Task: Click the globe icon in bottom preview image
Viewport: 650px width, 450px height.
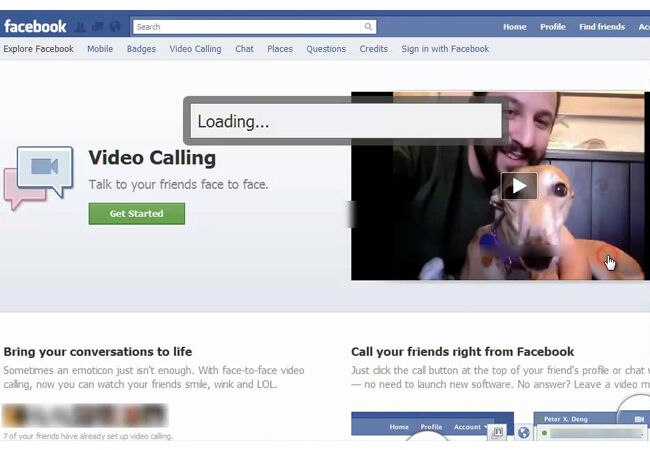Action: [524, 433]
